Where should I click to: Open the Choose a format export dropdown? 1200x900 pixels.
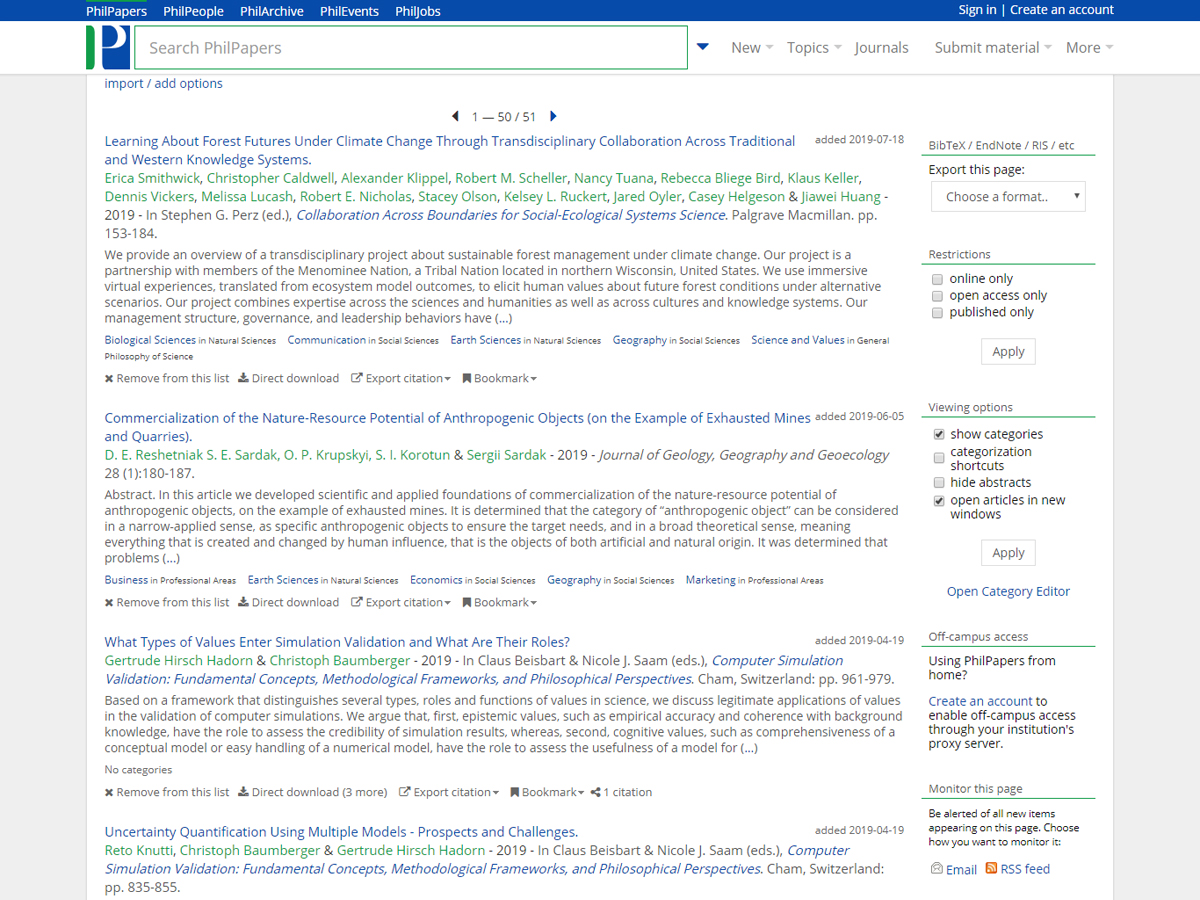[x=1007, y=197]
